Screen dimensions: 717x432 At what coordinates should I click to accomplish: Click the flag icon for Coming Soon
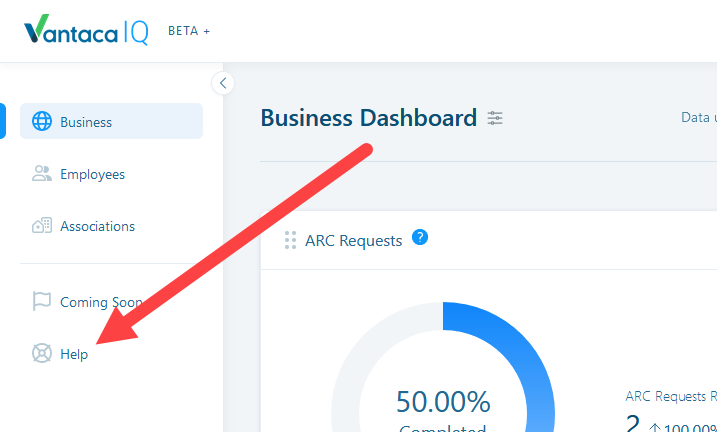42,301
